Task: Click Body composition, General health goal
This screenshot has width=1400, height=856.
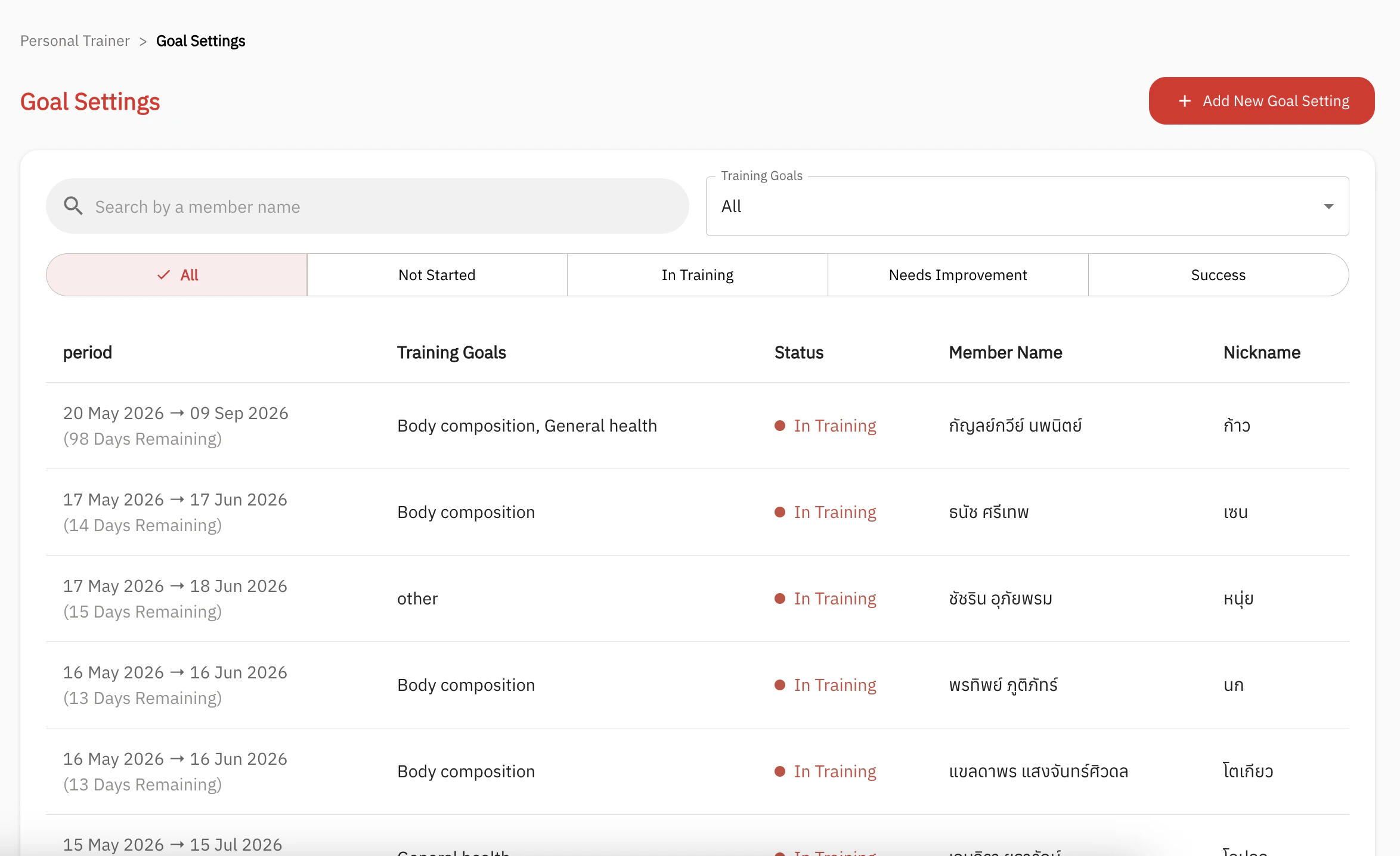Action: click(x=527, y=426)
